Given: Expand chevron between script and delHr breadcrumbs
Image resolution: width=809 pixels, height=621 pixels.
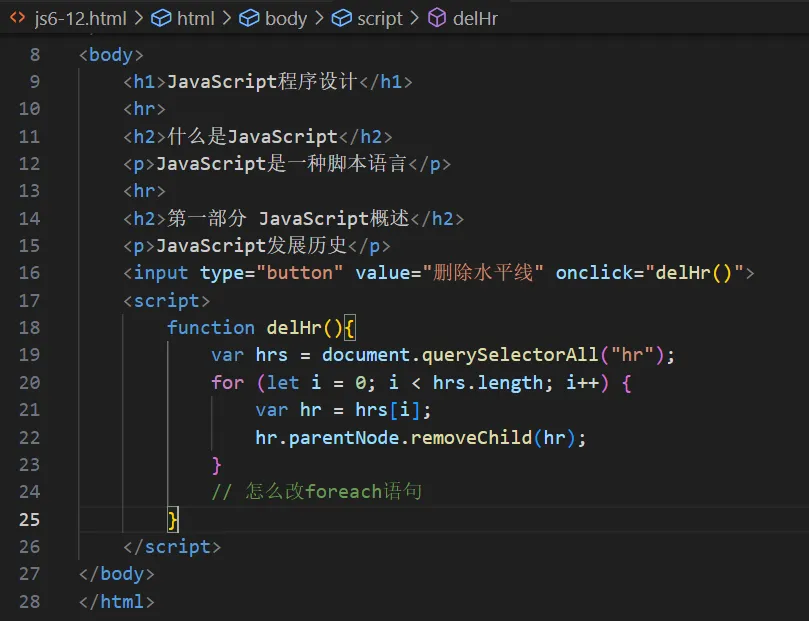Looking at the screenshot, I should pyautogui.click(x=415, y=19).
